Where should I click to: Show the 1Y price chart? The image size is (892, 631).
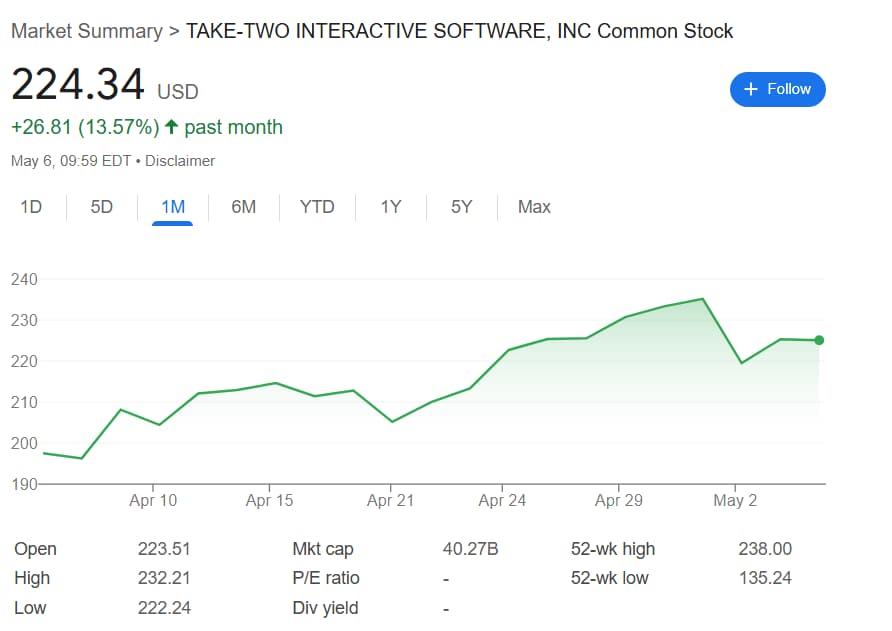click(391, 207)
